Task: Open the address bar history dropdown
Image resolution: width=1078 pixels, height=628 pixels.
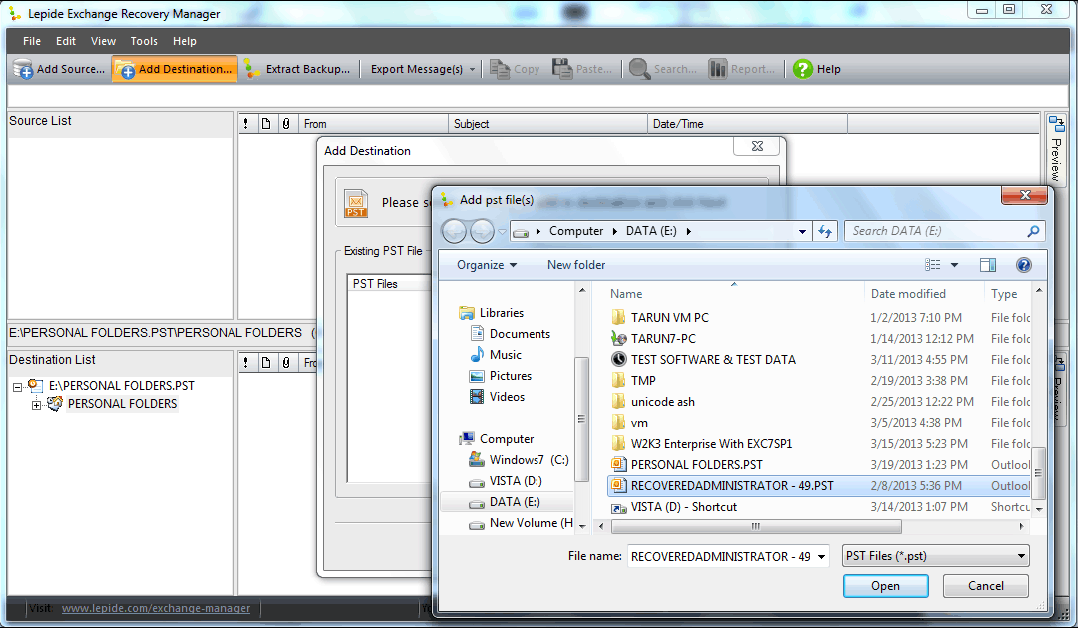Action: pyautogui.click(x=802, y=231)
